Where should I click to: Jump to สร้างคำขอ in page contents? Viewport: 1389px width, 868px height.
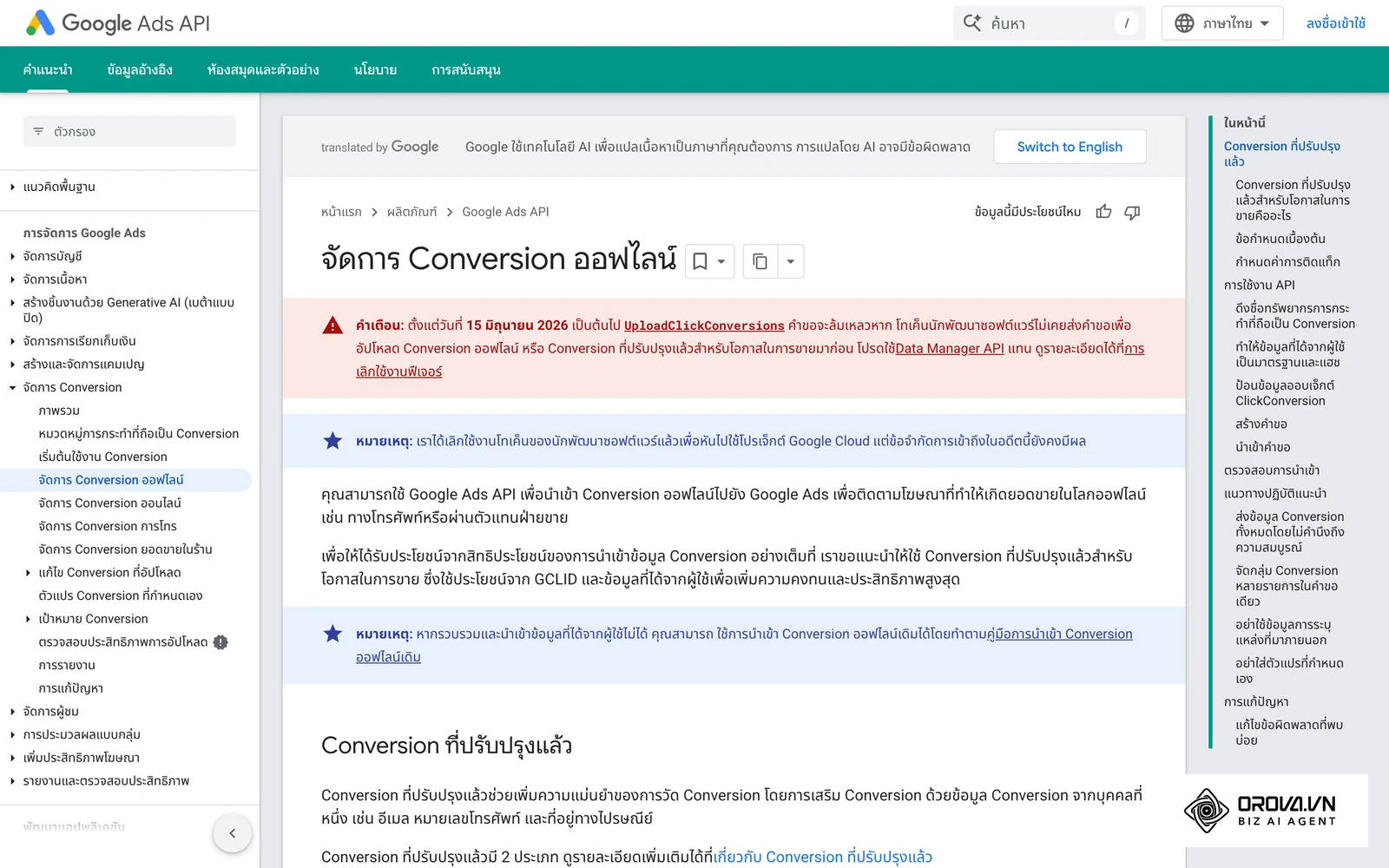coord(1261,424)
